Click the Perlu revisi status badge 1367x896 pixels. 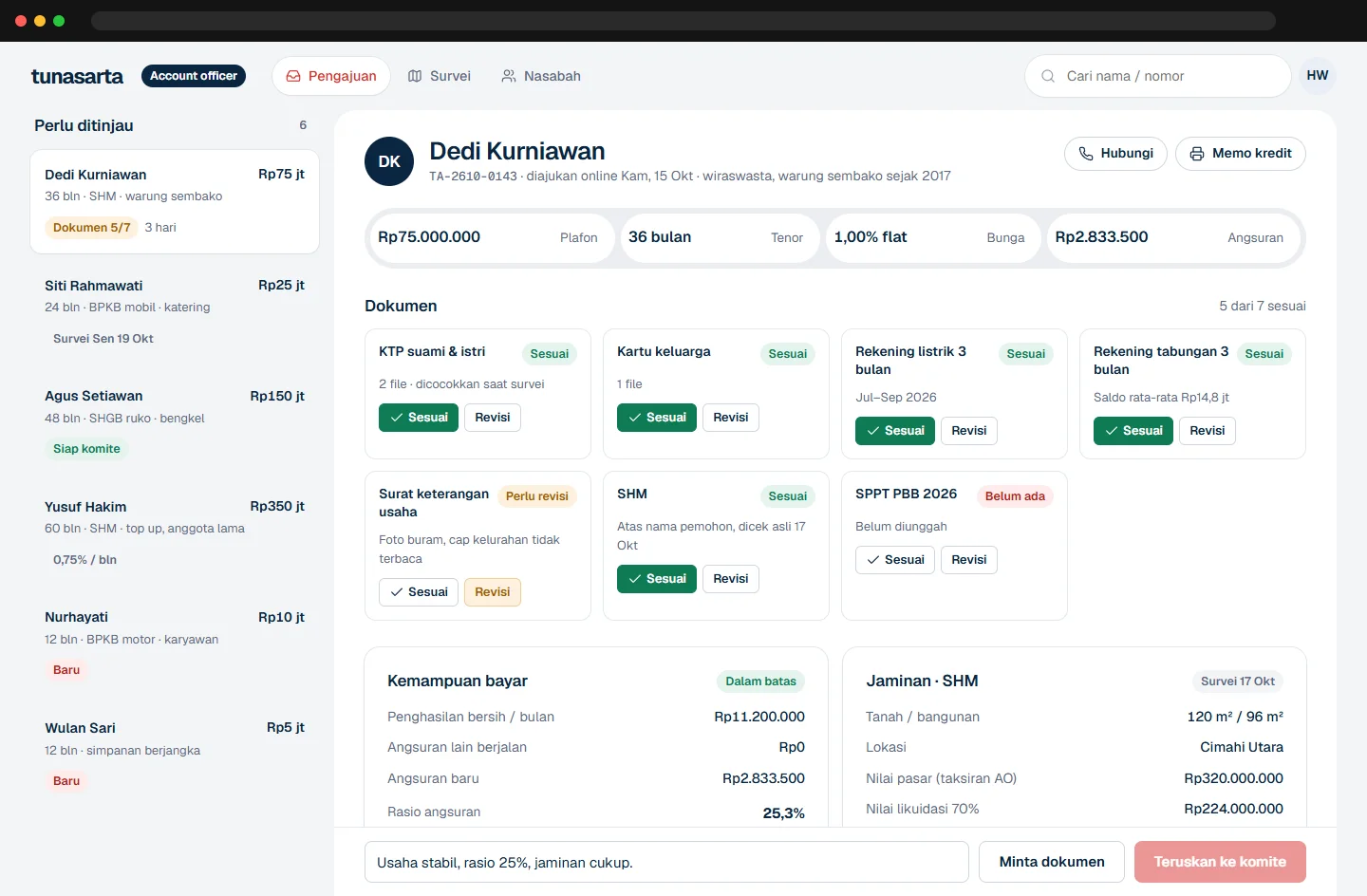point(537,496)
